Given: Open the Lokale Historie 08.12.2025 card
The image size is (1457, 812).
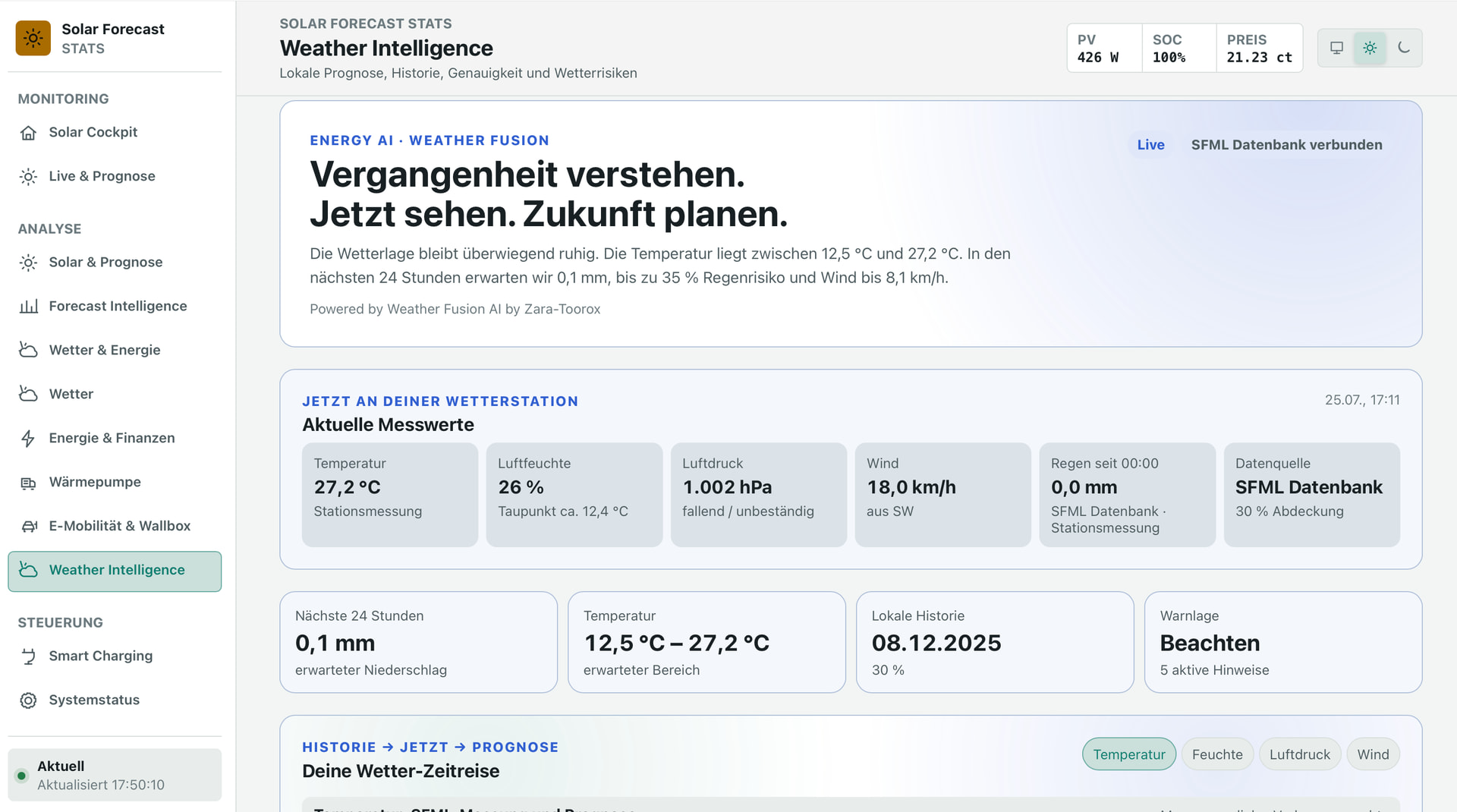Looking at the screenshot, I should pos(996,642).
